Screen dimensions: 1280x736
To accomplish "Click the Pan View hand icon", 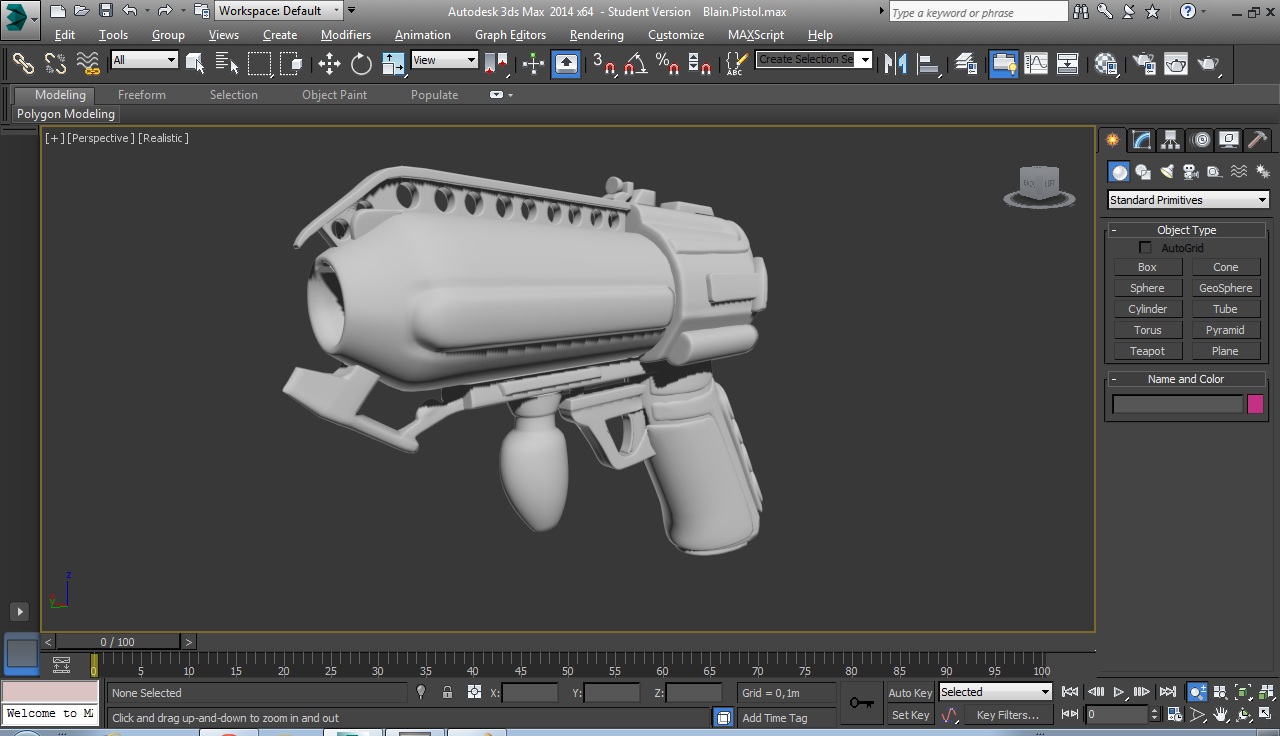I will 1219,714.
